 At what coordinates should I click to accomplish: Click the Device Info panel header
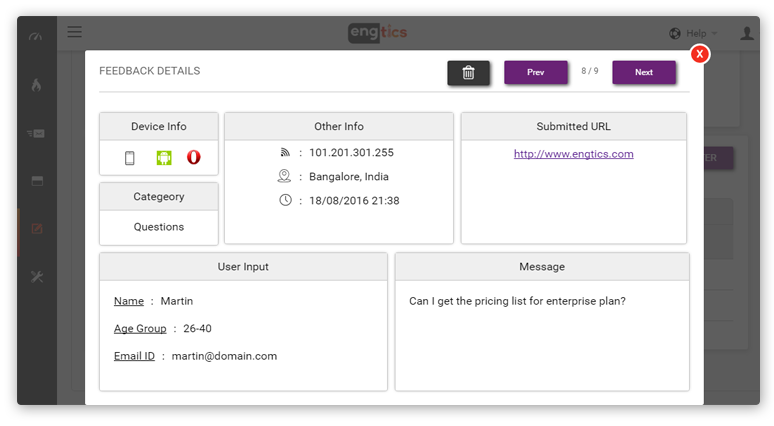click(x=159, y=126)
